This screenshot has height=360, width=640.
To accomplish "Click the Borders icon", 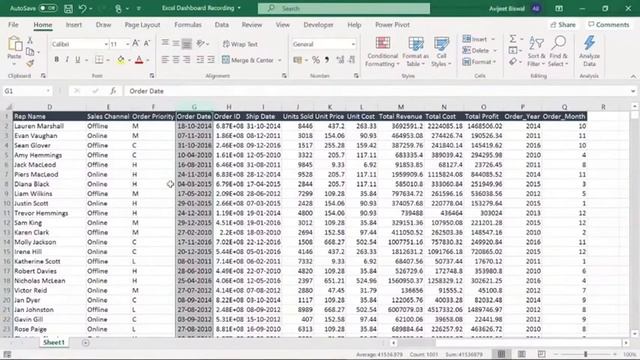I will [99, 60].
